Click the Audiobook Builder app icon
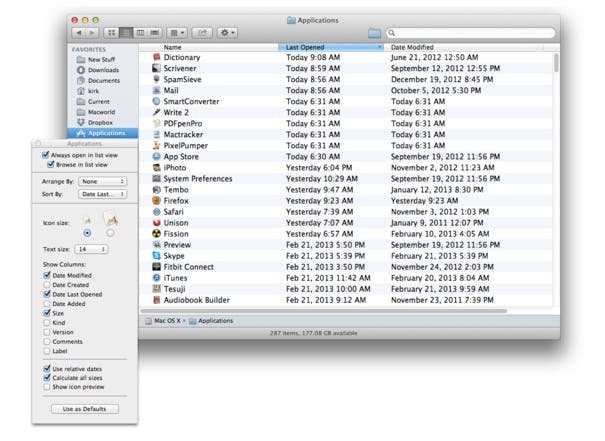605x441 pixels. pyautogui.click(x=156, y=300)
